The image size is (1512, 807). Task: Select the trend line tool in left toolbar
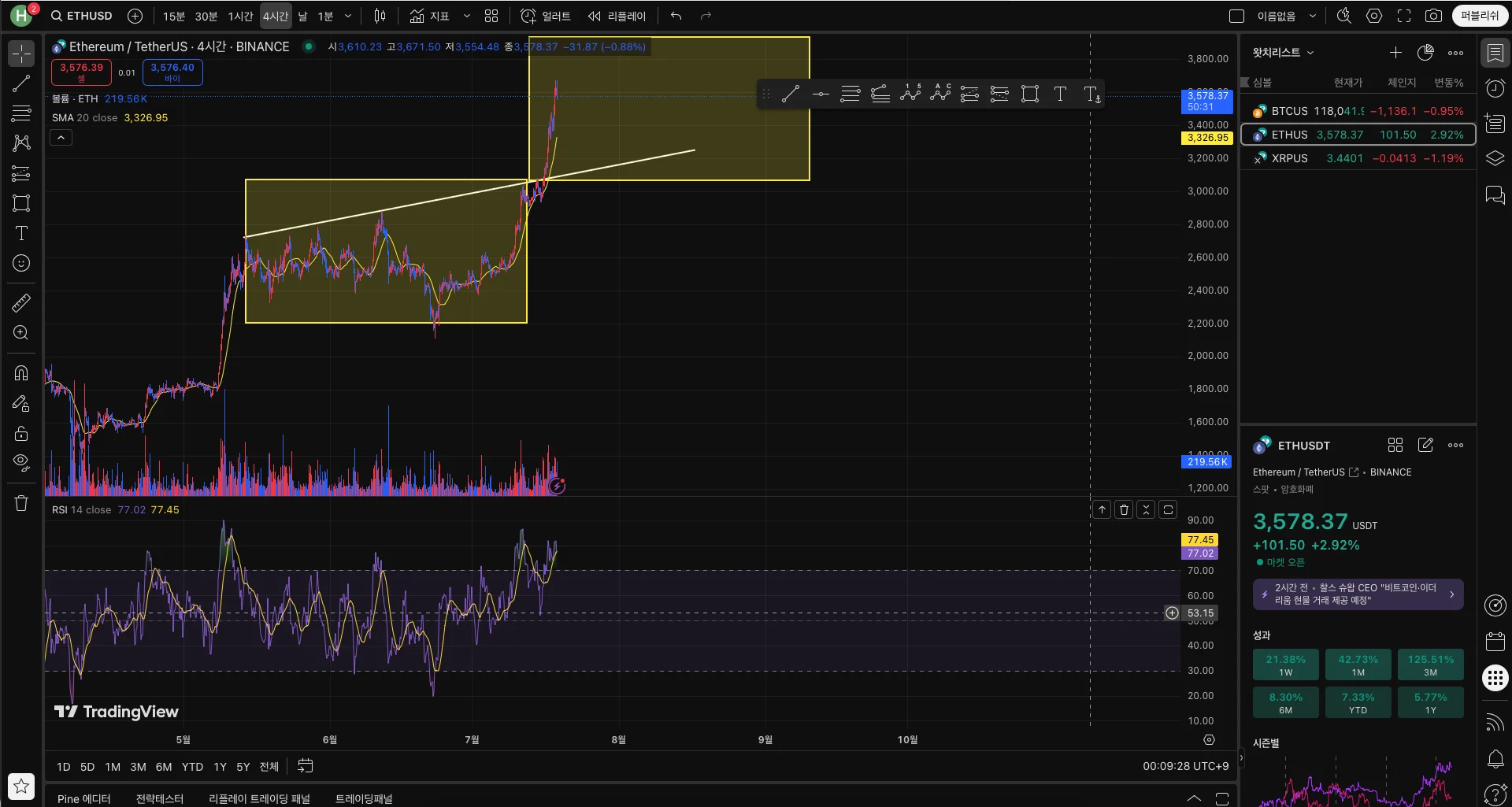point(21,83)
